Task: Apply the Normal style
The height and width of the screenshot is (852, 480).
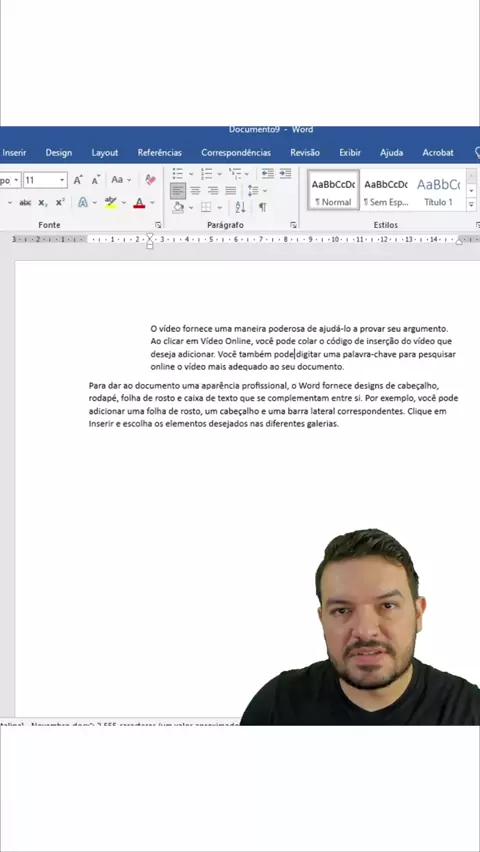Action: coord(333,191)
